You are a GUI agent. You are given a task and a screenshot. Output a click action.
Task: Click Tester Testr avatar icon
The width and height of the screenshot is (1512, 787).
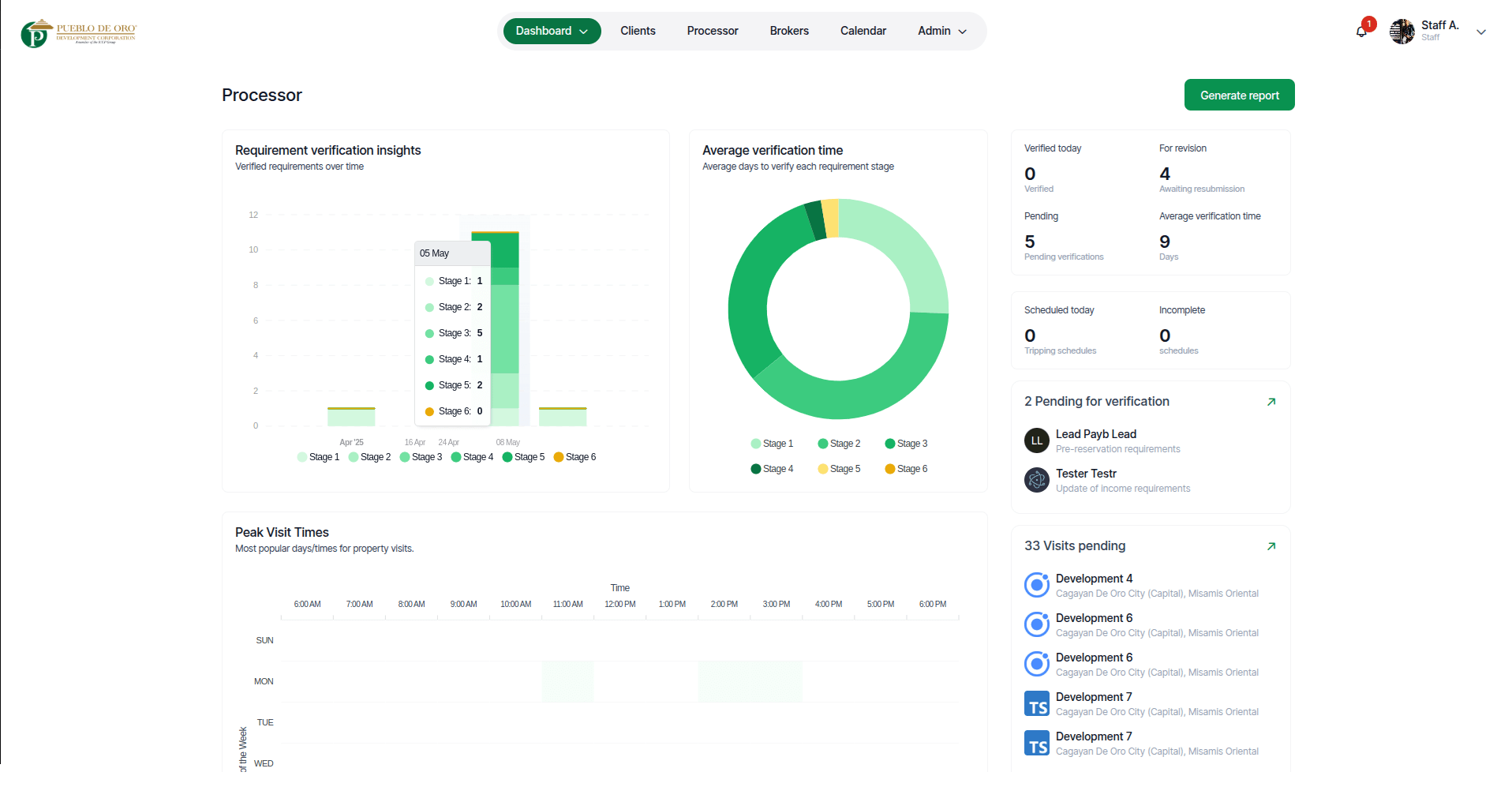(1036, 480)
